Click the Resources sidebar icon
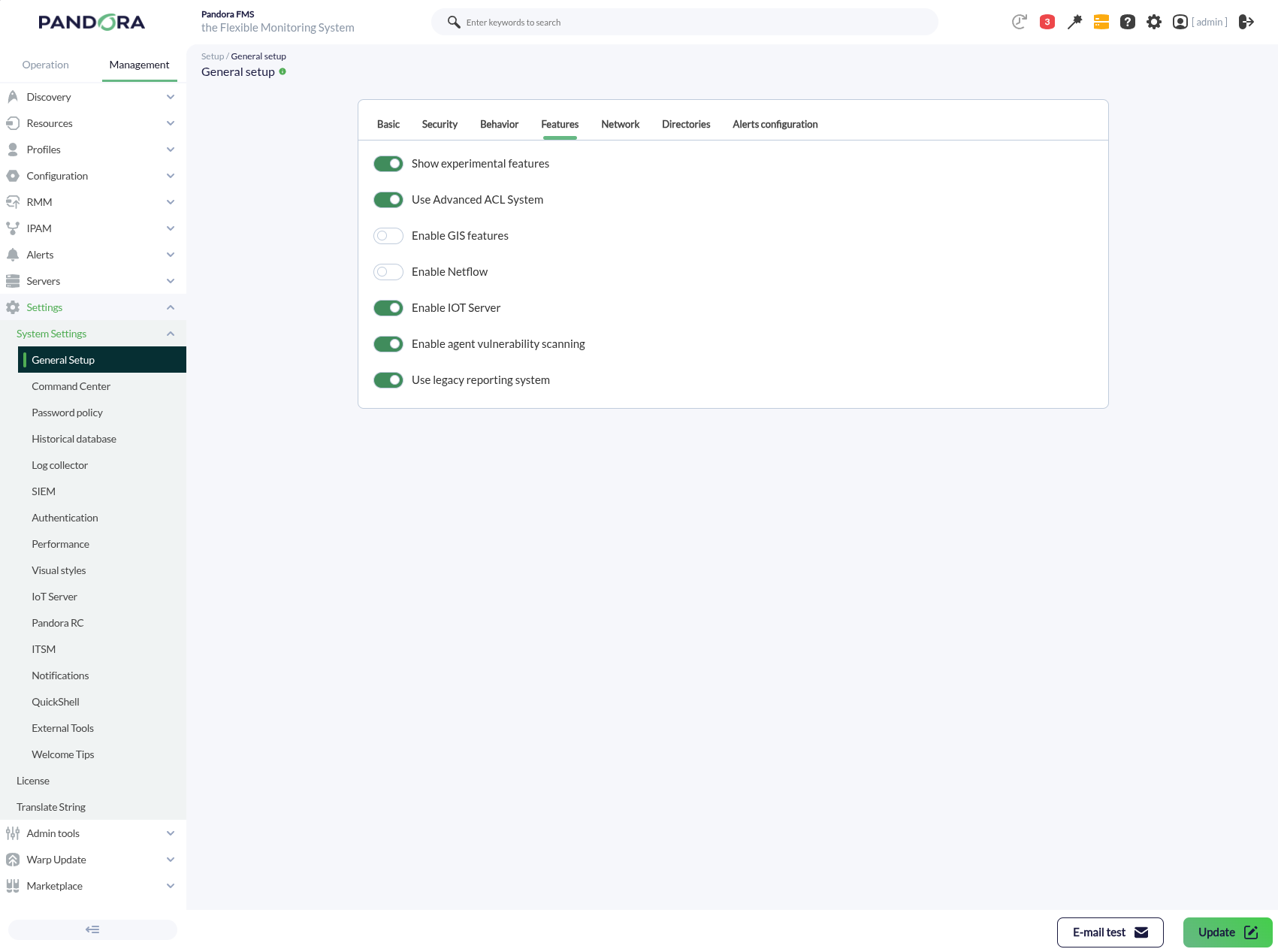Viewport: 1278px width, 952px height. click(13, 123)
